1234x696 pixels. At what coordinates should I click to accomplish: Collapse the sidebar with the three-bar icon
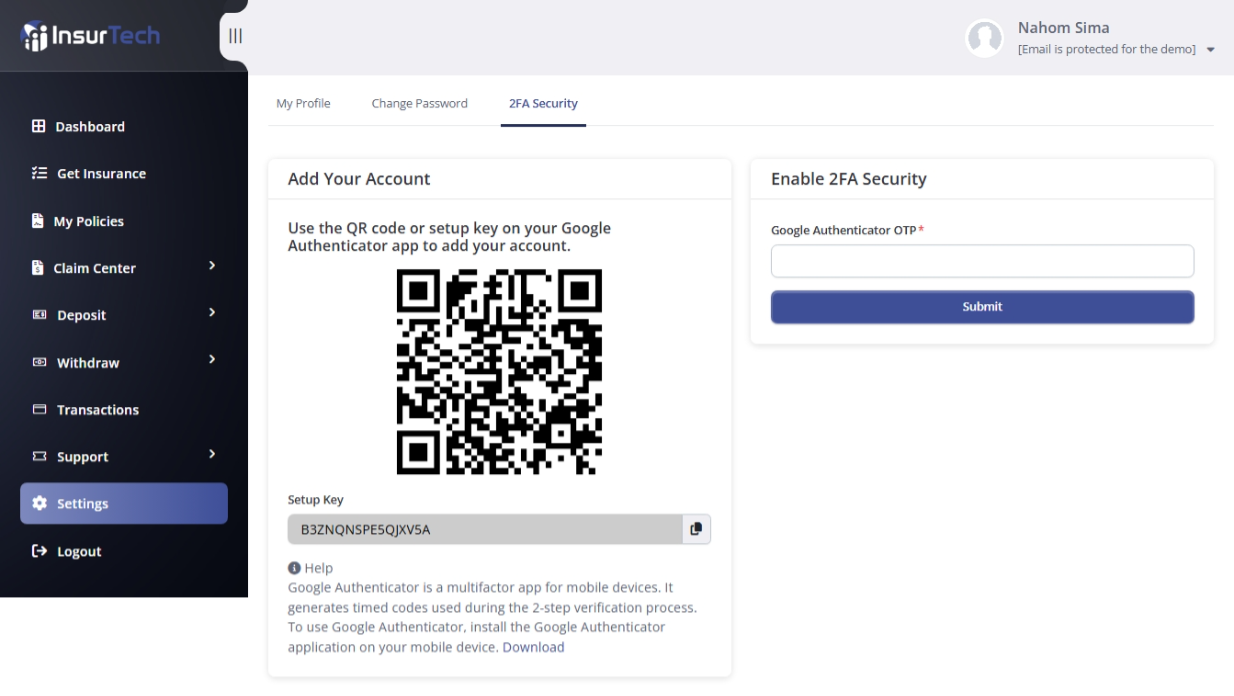235,36
